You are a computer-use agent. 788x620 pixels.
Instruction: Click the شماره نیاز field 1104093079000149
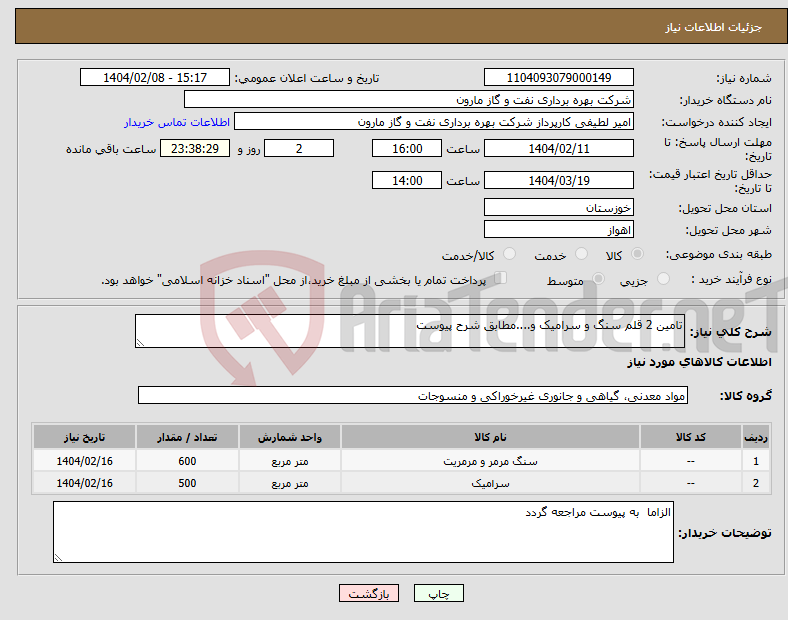pyautogui.click(x=559, y=77)
